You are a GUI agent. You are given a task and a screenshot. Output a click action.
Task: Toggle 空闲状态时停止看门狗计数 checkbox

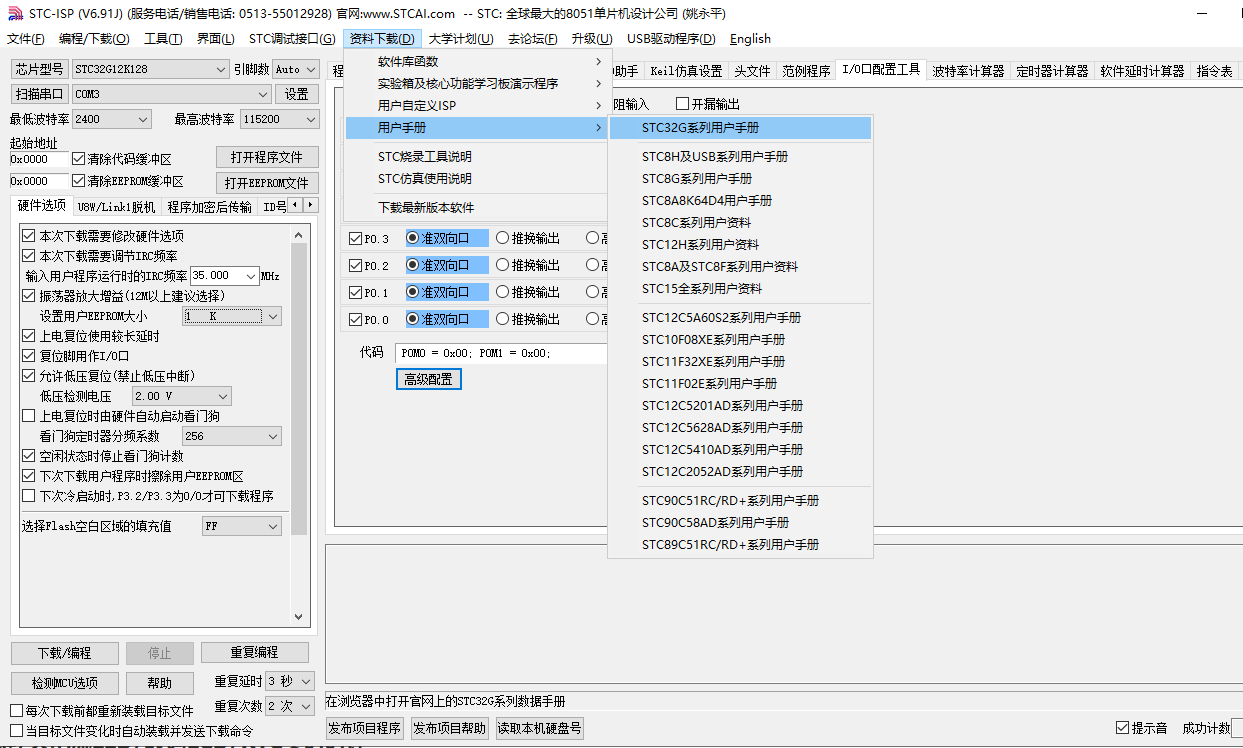click(28, 456)
